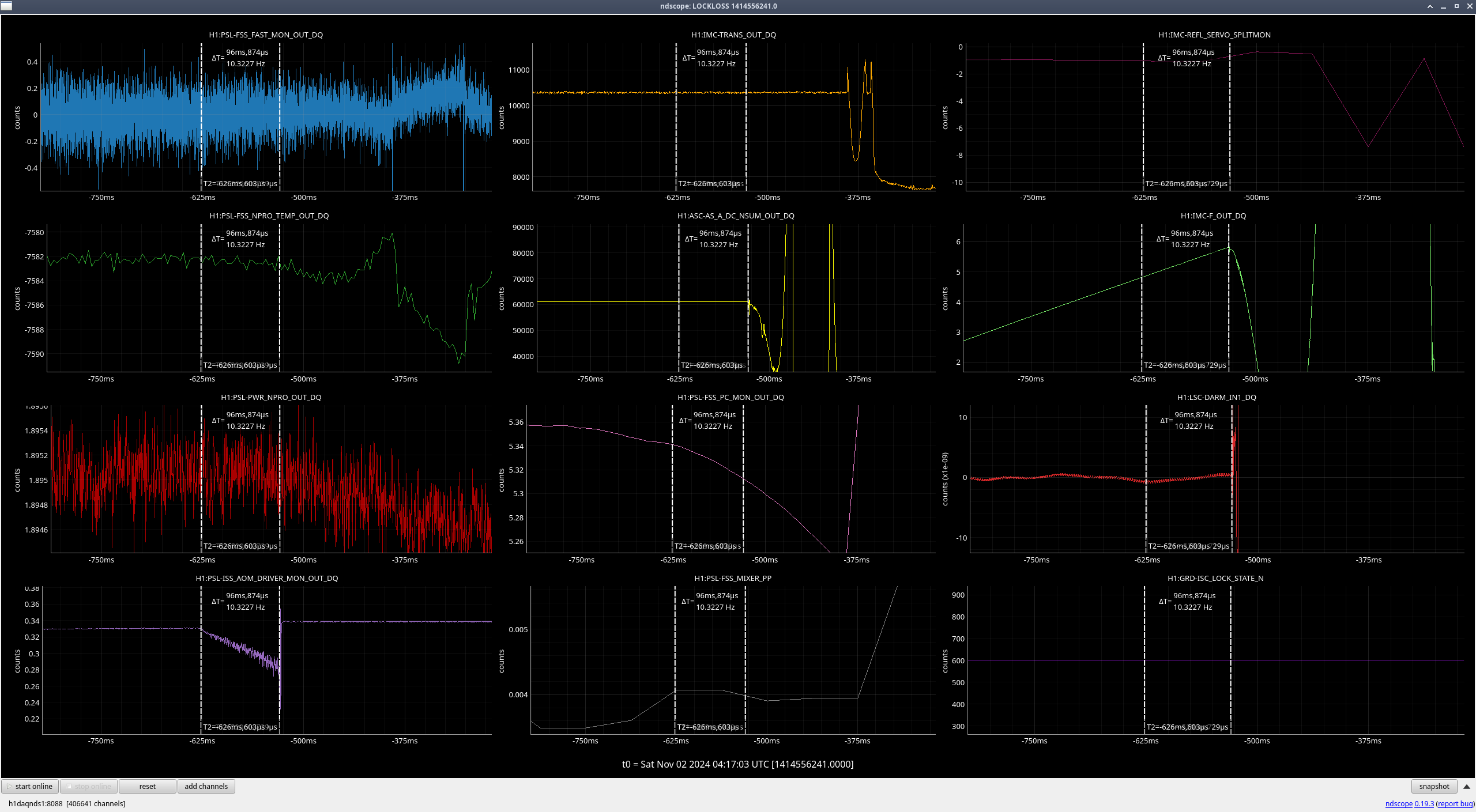Open the add channels dialog

pyautogui.click(x=206, y=786)
